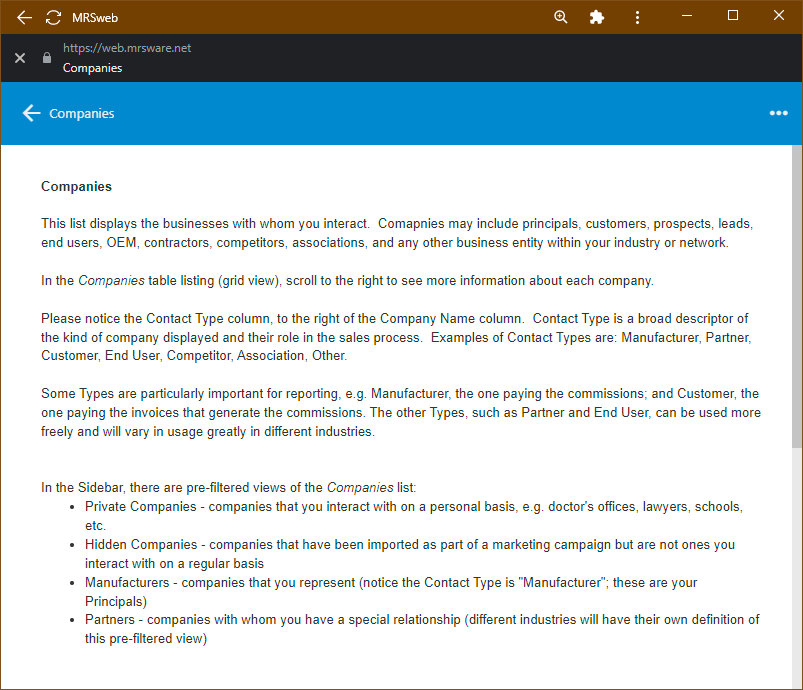Click the Partners bullet item
The height and width of the screenshot is (690, 803).
(x=422, y=629)
